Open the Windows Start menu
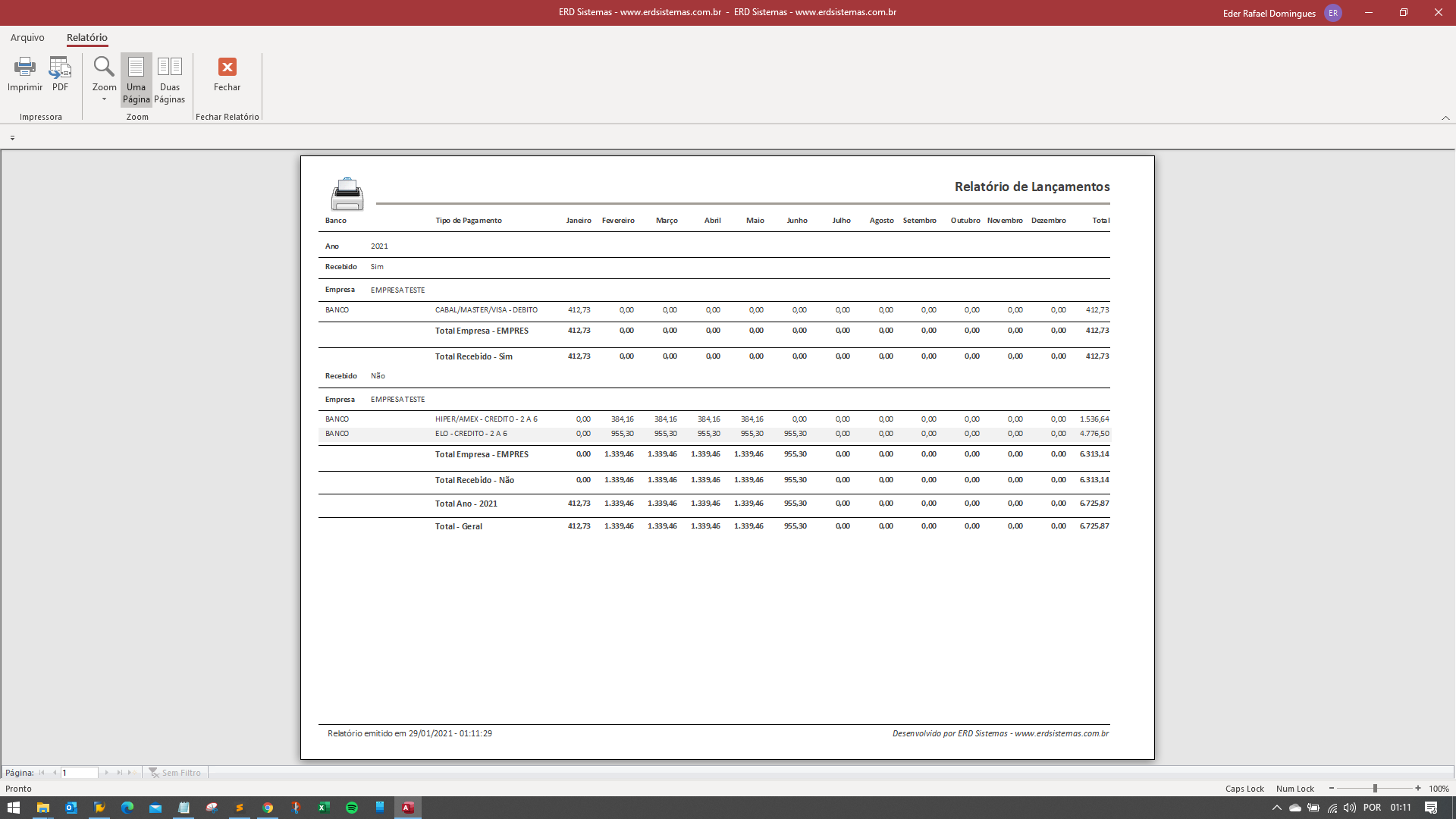The width and height of the screenshot is (1456, 819). point(14,808)
